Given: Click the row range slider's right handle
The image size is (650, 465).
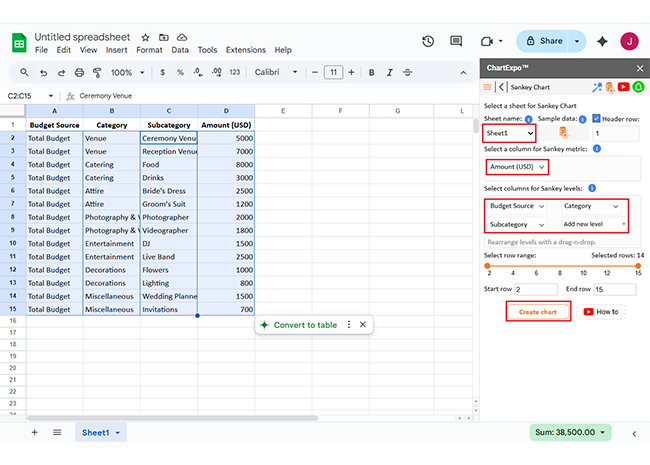Looking at the screenshot, I should tap(637, 266).
